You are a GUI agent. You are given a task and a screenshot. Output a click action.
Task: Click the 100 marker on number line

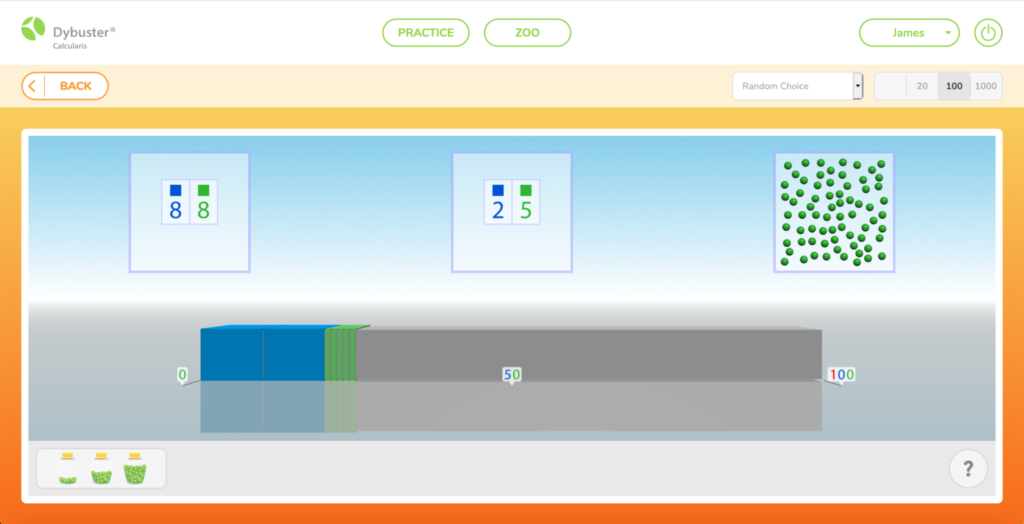pos(841,375)
